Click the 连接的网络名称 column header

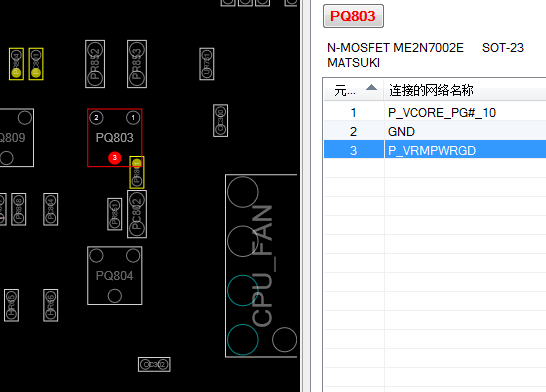pyautogui.click(x=431, y=90)
